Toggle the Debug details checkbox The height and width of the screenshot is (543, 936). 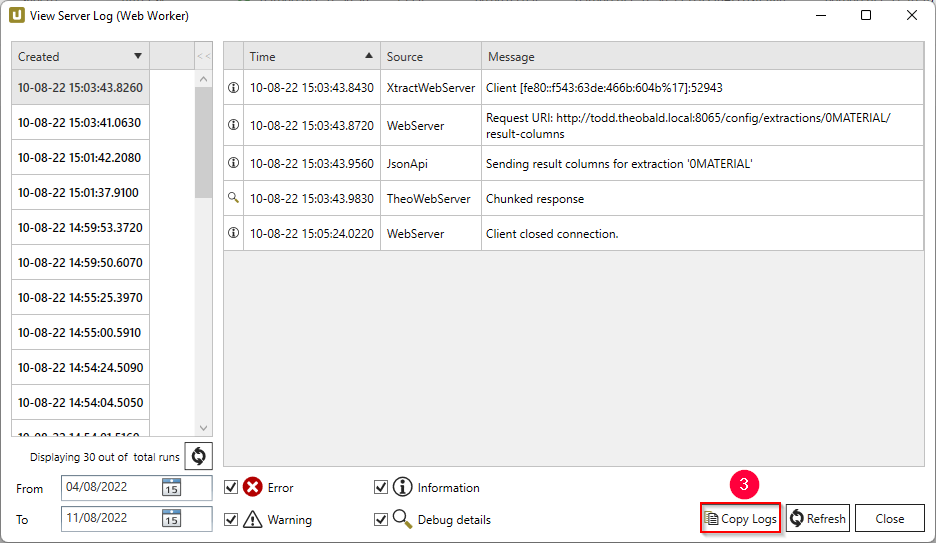381,519
